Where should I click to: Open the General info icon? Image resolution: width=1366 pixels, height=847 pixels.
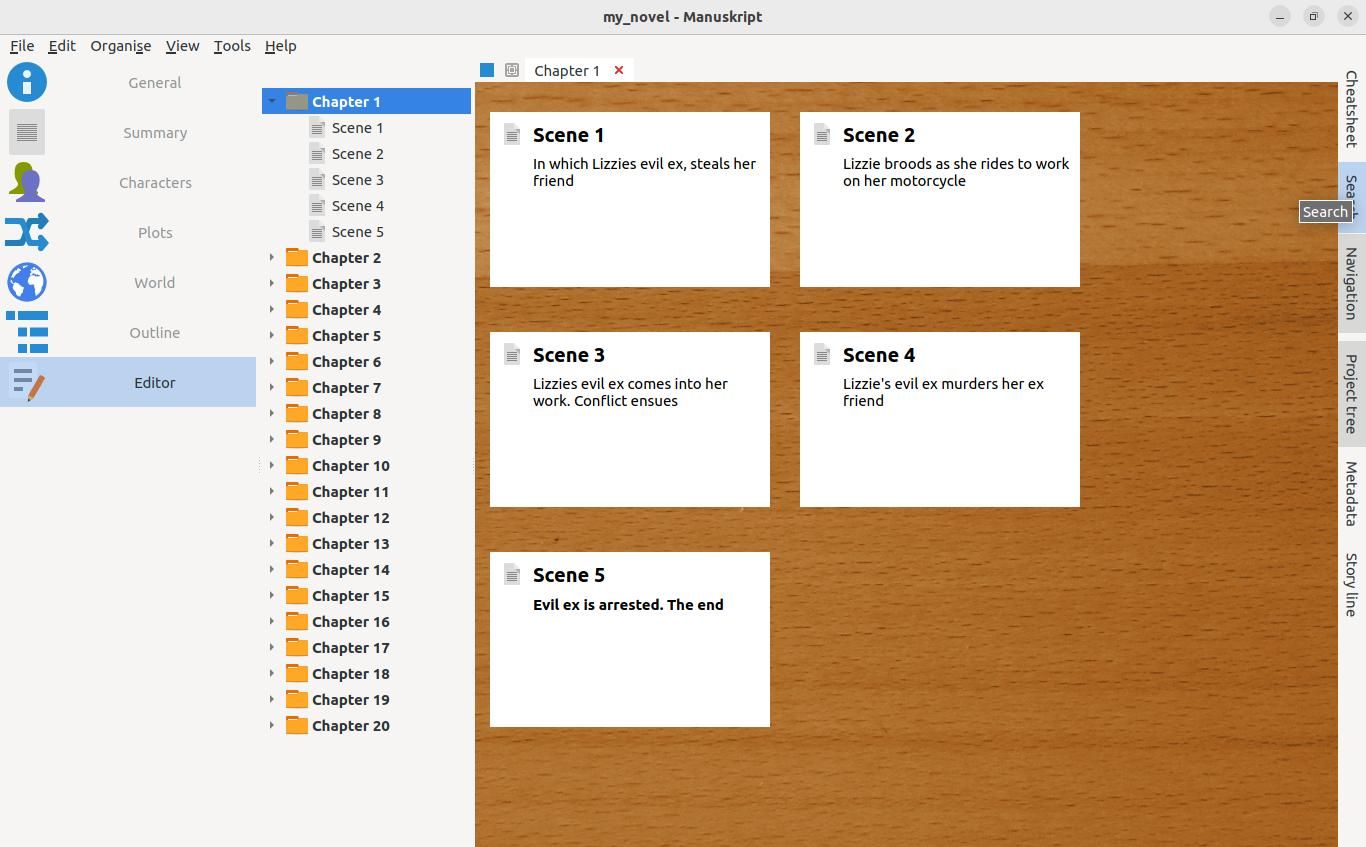[27, 82]
